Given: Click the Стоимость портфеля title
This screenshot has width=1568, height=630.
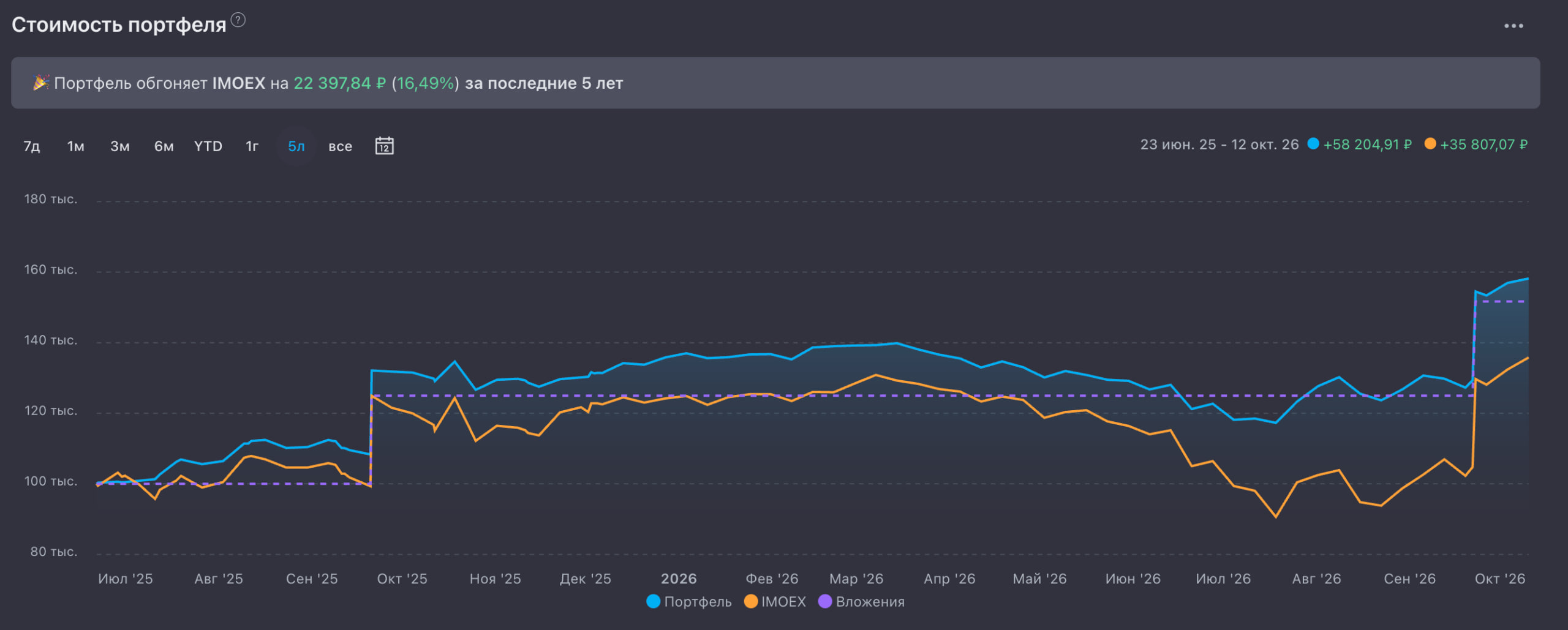Looking at the screenshot, I should (119, 25).
